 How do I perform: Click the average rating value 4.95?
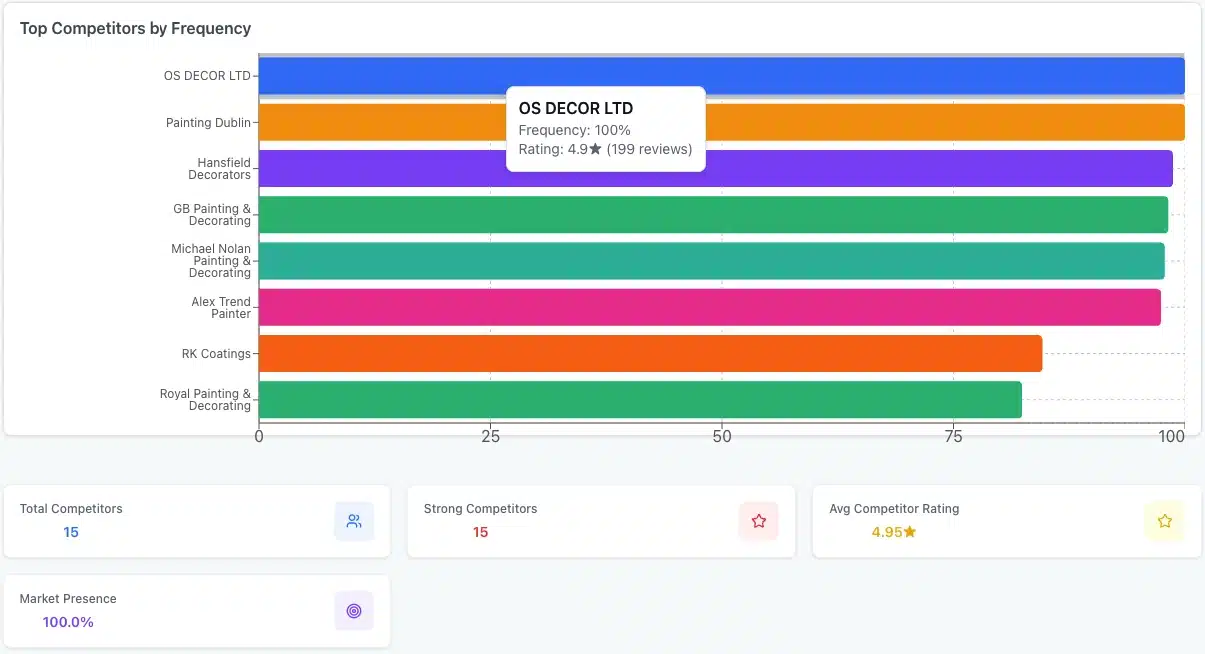[894, 532]
